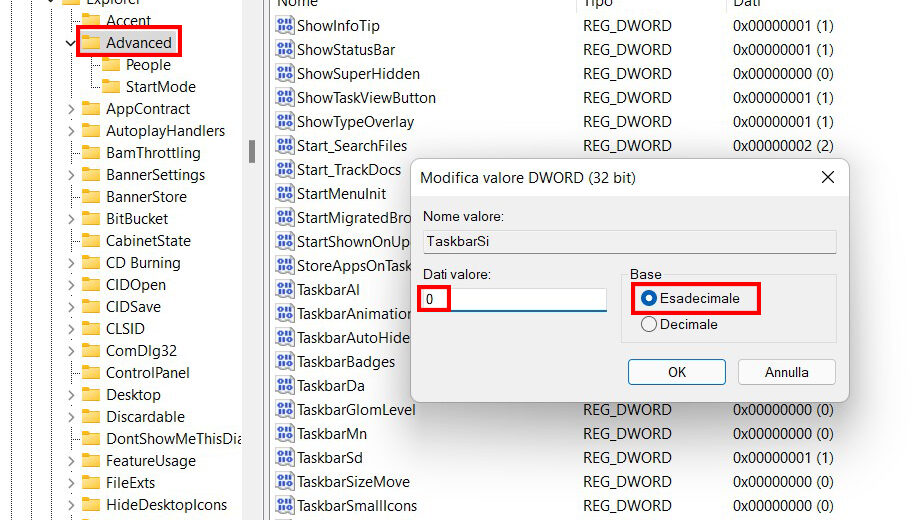
Task: Expand the BitBucket key
Action: click(x=71, y=219)
